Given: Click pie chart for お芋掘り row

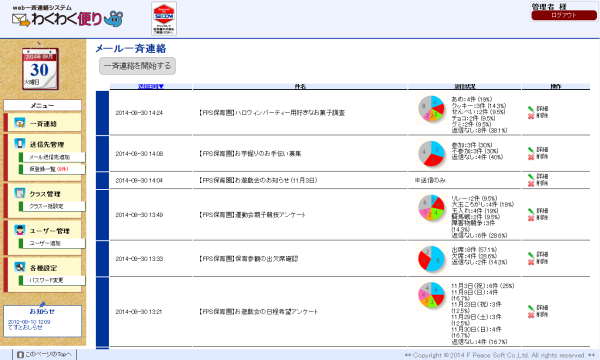Looking at the screenshot, I should [431, 153].
